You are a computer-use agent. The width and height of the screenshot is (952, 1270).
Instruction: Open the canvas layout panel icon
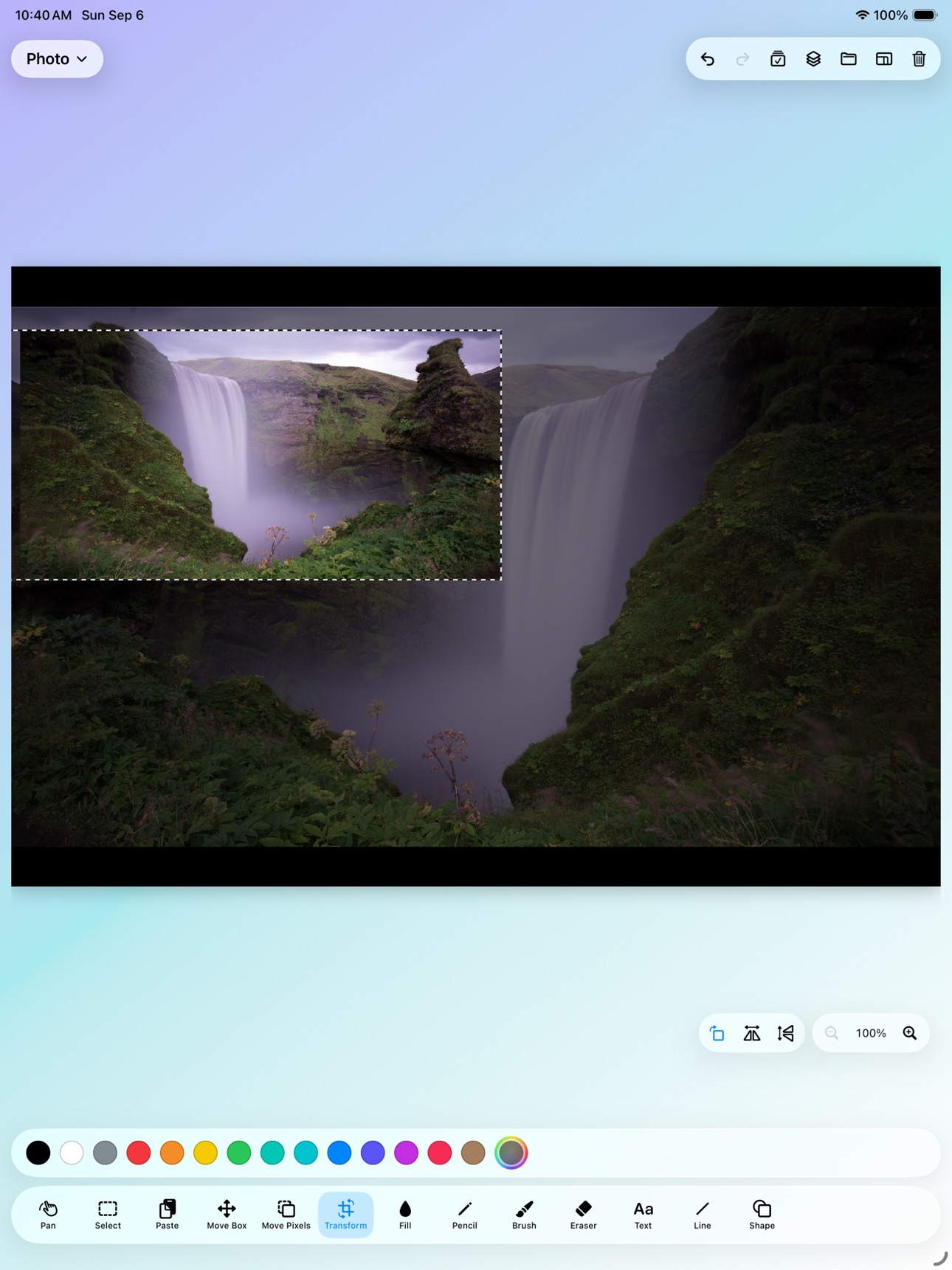[884, 59]
